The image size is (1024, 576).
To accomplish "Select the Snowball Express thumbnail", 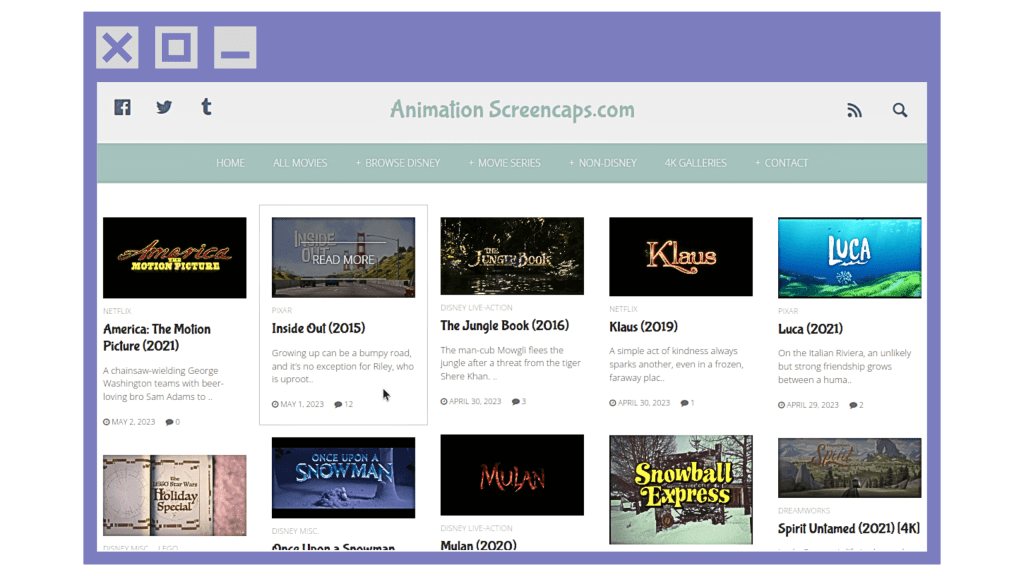I will [x=681, y=488].
